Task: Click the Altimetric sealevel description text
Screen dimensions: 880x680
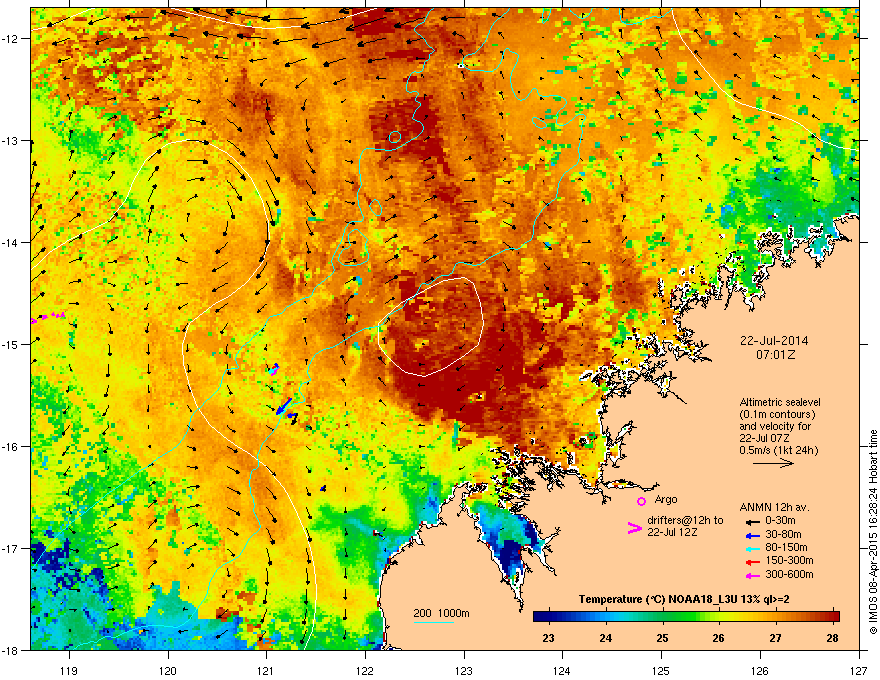Action: point(780,426)
